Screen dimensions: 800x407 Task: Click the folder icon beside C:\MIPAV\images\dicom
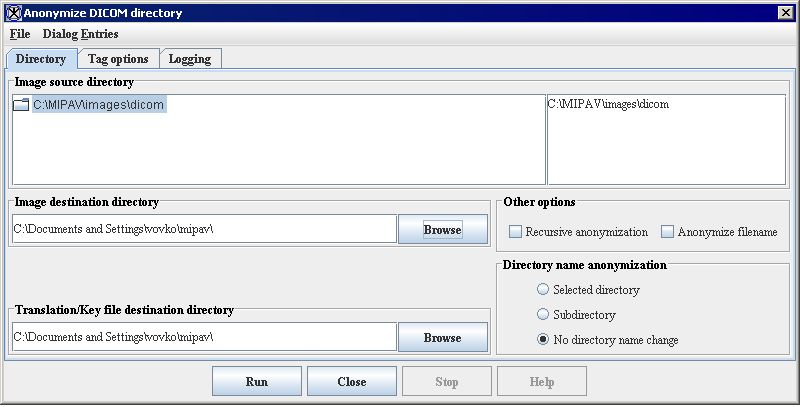coord(21,105)
